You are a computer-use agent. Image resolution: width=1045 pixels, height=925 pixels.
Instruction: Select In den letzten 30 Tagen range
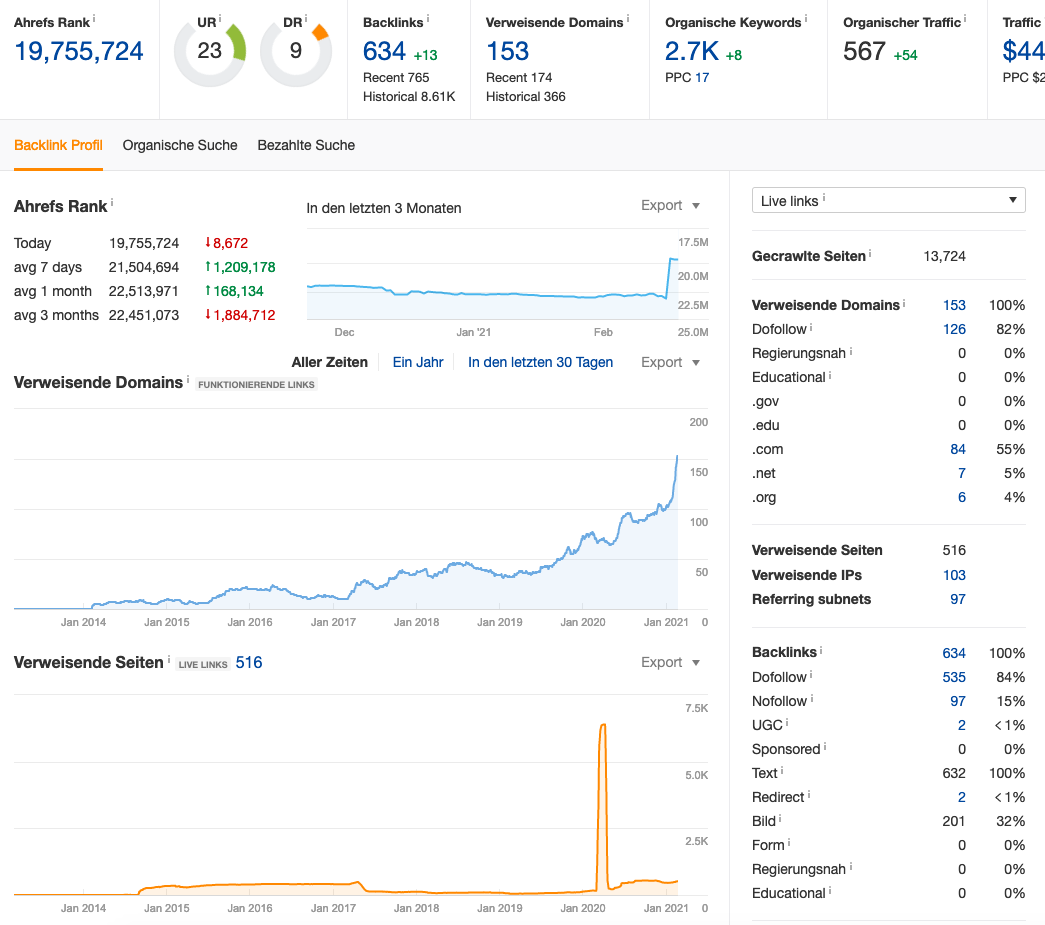(x=540, y=362)
